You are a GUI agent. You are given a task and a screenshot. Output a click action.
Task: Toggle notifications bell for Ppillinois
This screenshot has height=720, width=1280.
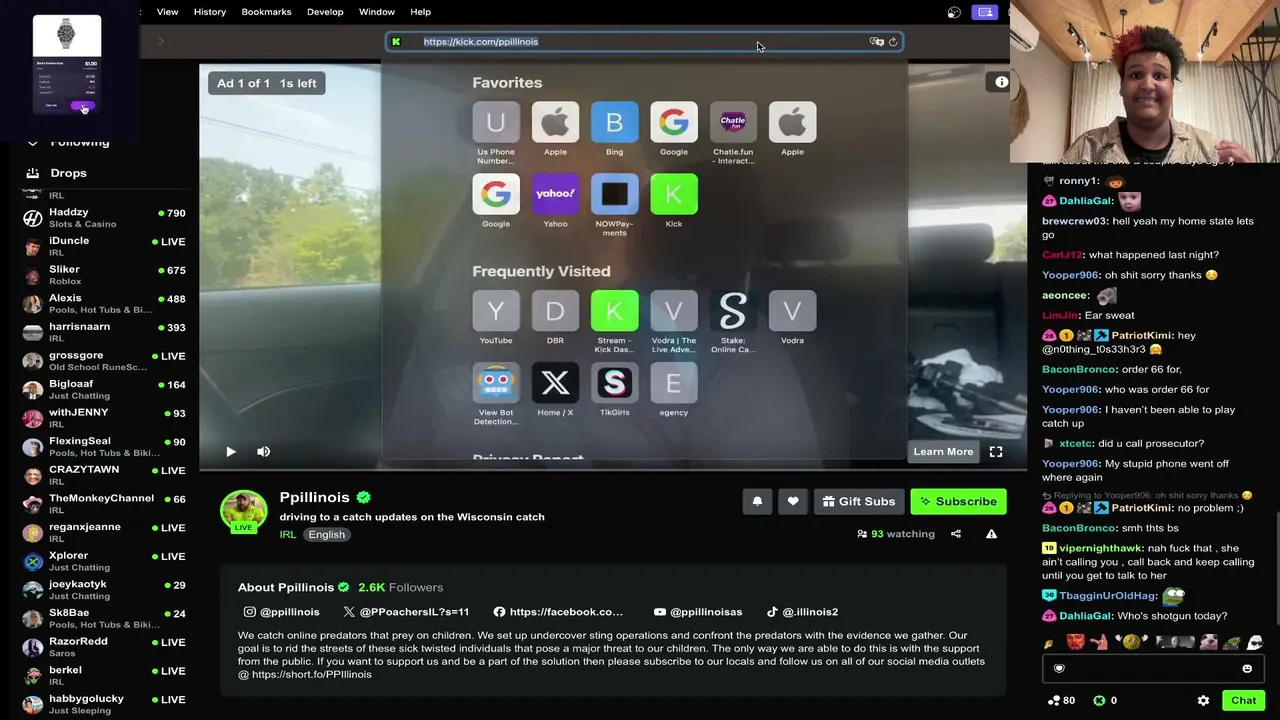757,502
